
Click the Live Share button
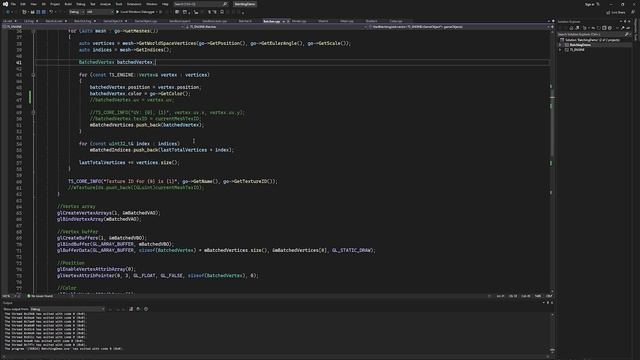tap(616, 12)
